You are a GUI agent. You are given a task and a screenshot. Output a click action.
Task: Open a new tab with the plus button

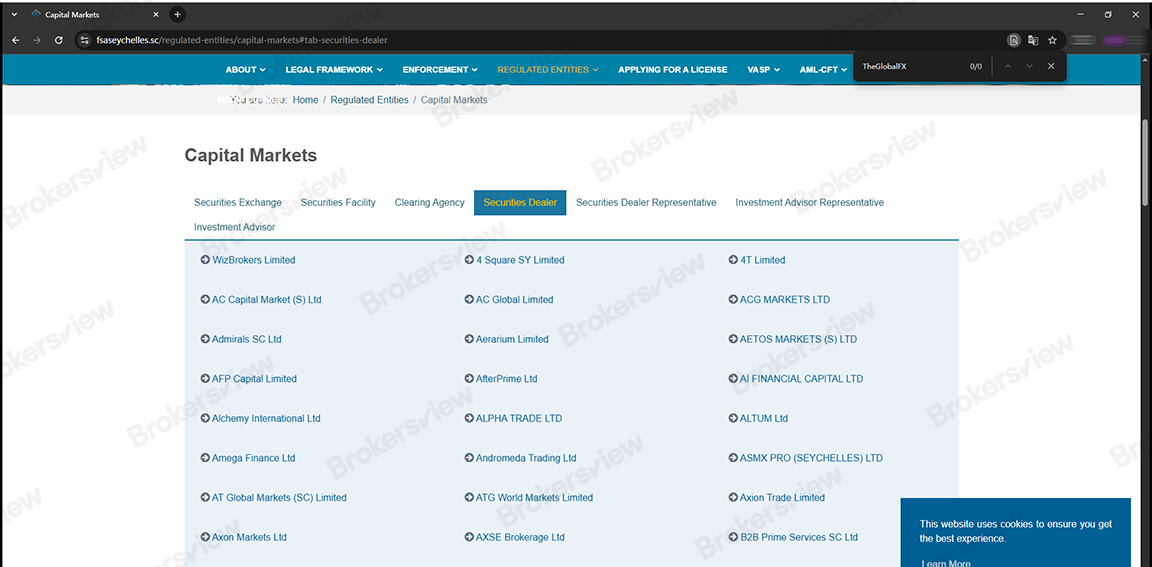pyautogui.click(x=177, y=14)
